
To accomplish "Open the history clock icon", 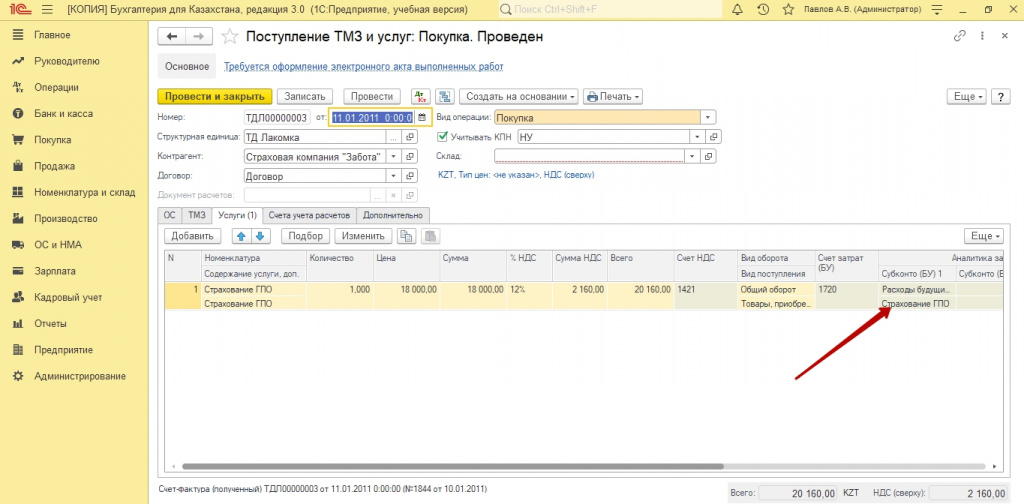I will [x=763, y=10].
